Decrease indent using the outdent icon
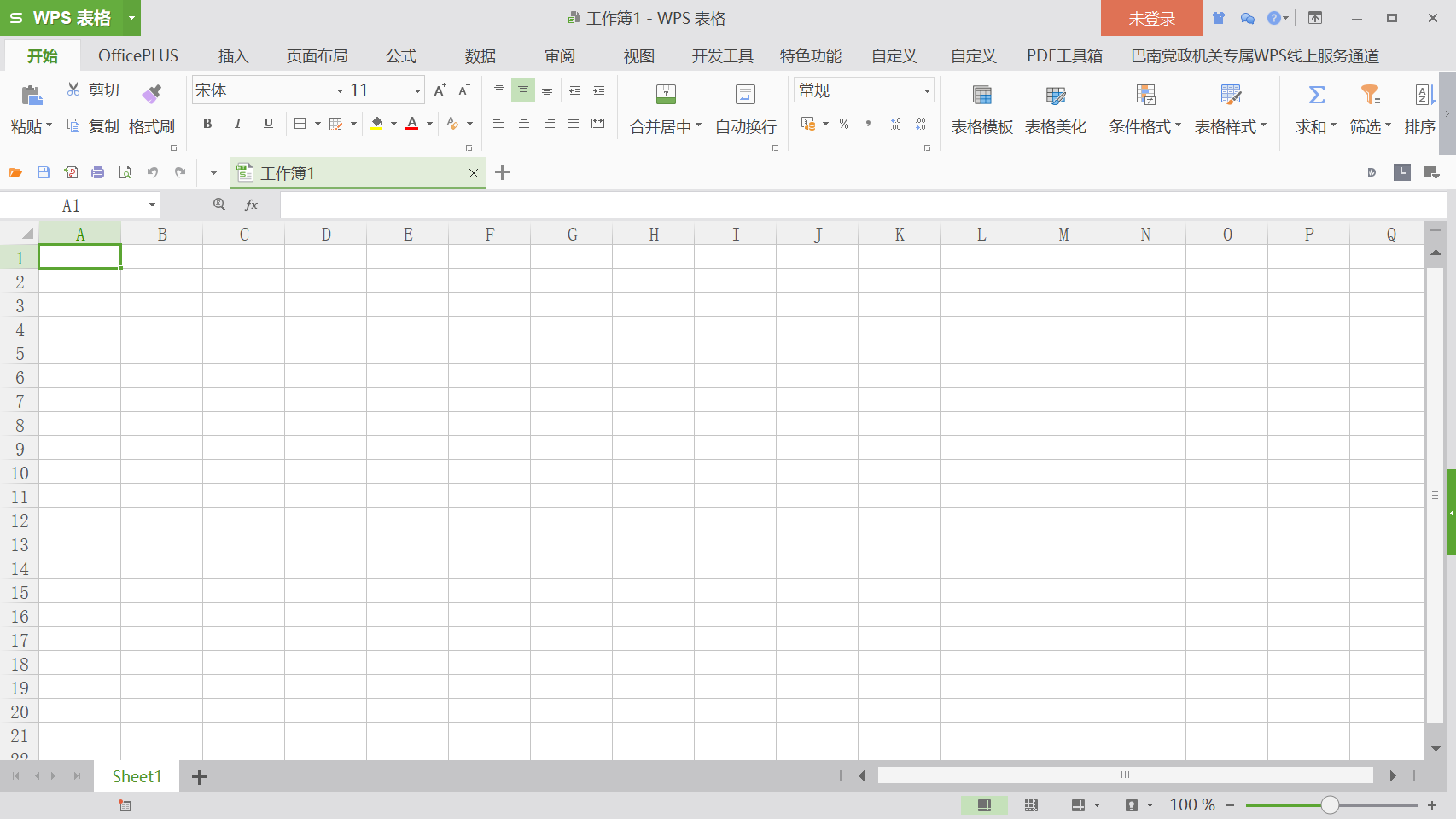Screen dimensions: 1456x819 574,90
